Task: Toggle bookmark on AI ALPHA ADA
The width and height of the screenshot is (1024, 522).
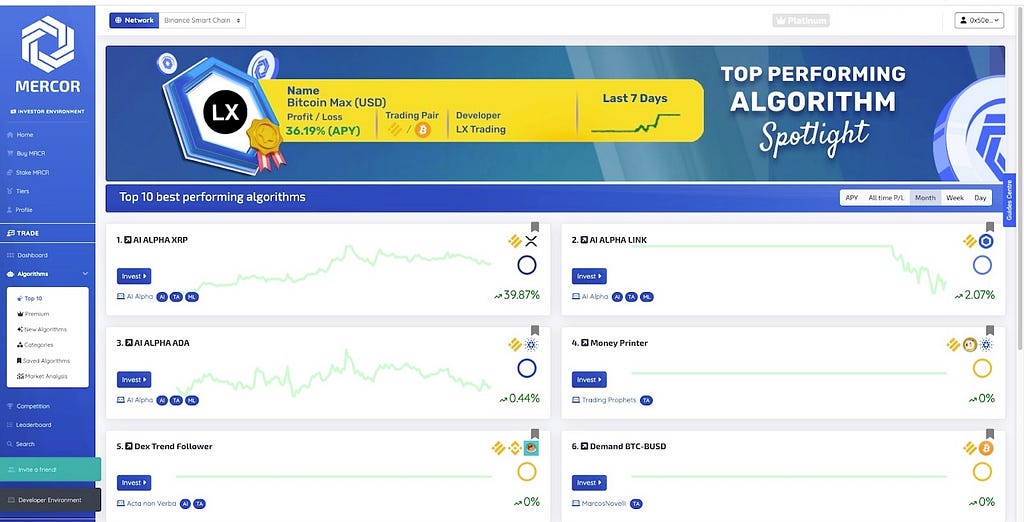Action: [x=535, y=331]
